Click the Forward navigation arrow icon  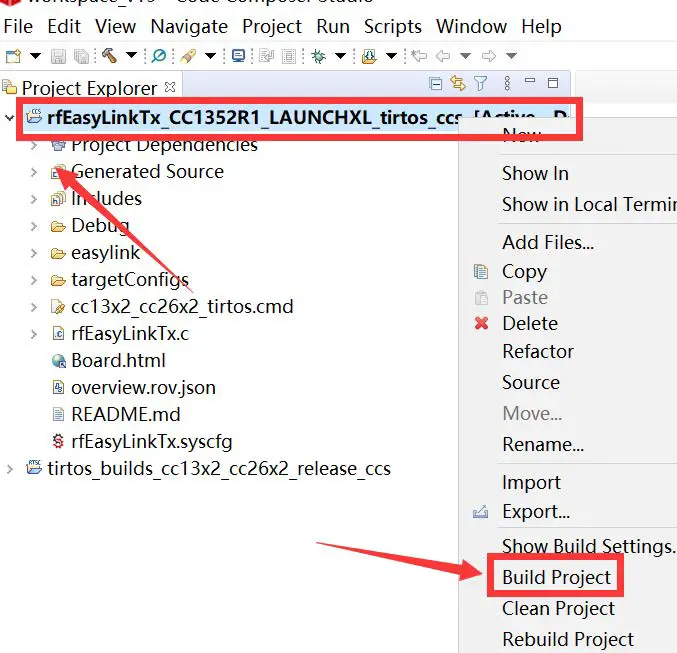(488, 56)
